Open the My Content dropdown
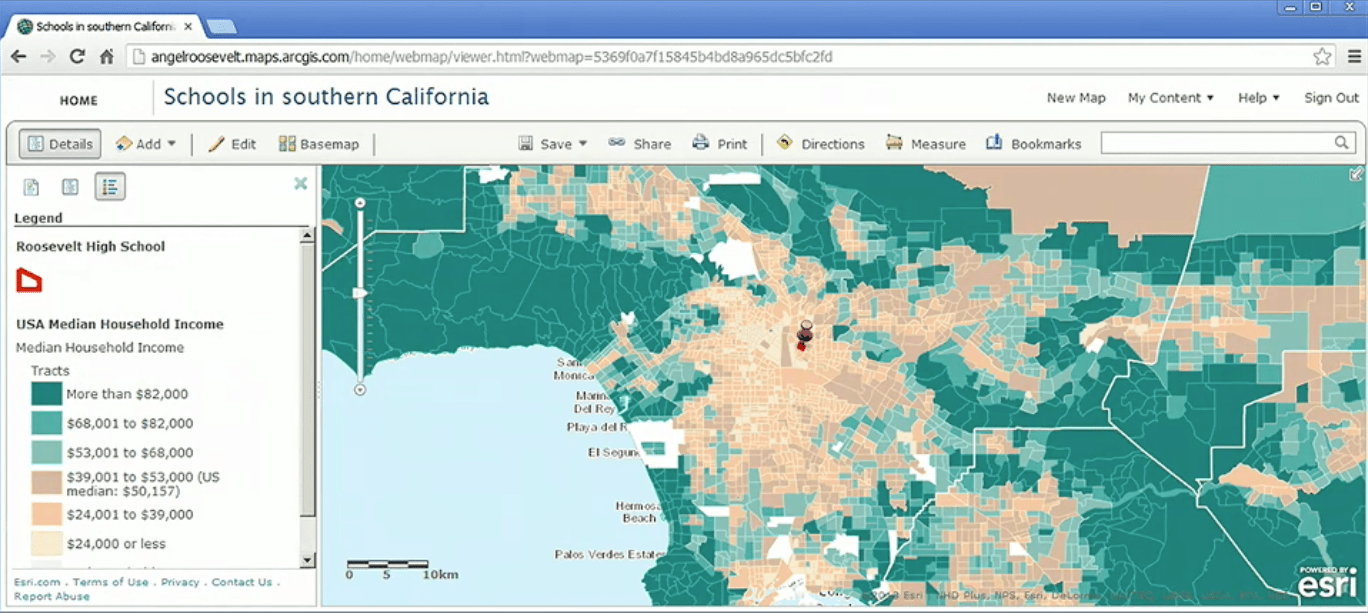The image size is (1368, 613). [1170, 97]
